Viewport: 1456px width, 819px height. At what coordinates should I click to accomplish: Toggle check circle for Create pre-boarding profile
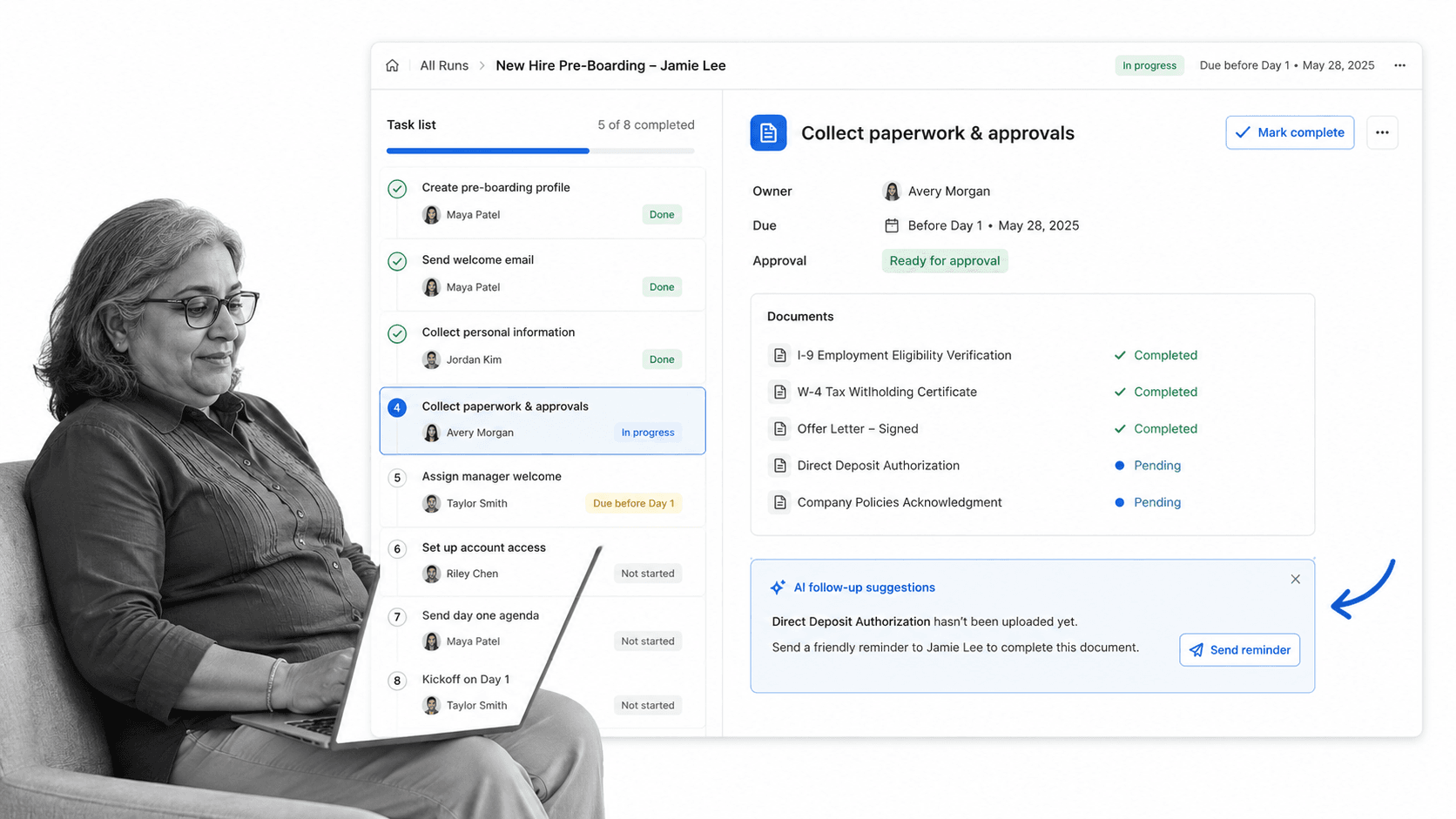(397, 189)
